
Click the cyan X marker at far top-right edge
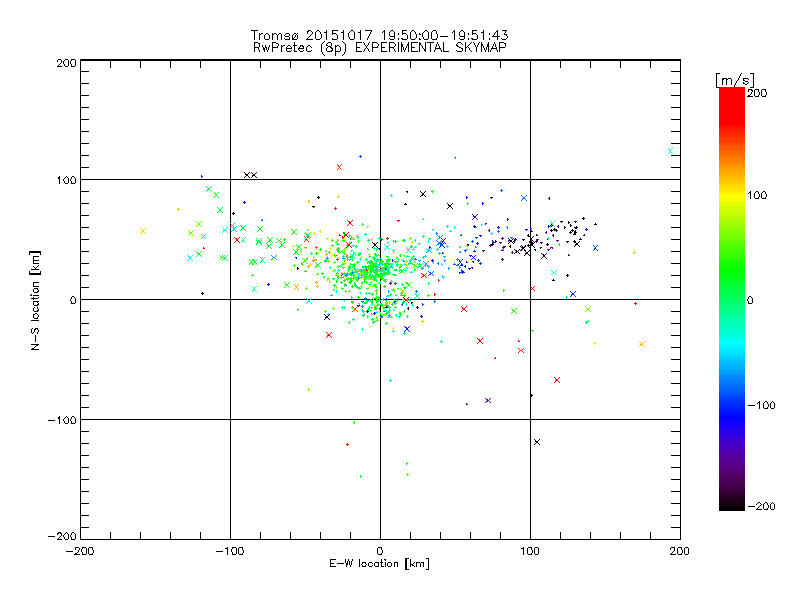(670, 151)
